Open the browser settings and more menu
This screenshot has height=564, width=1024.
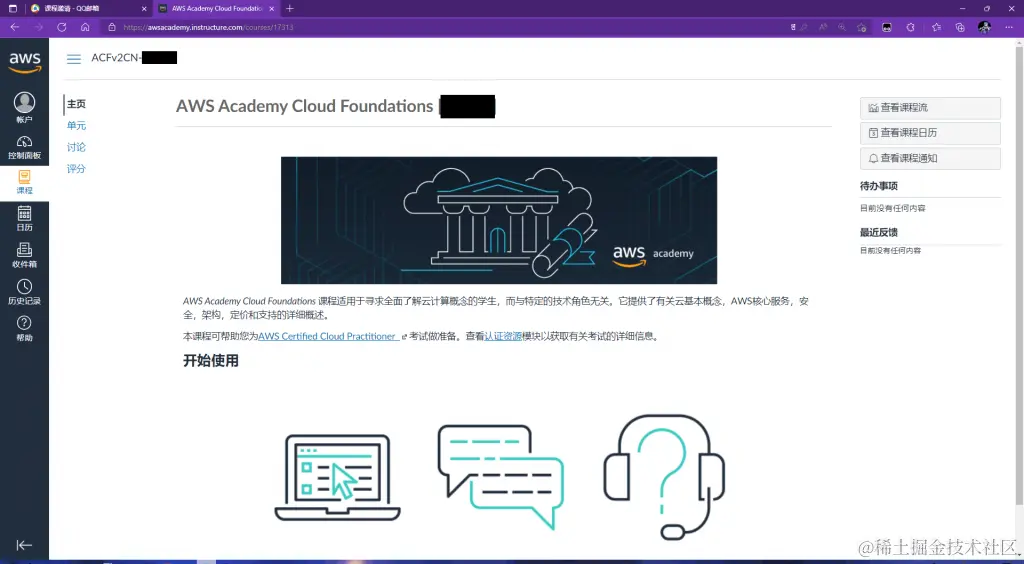(1009, 27)
